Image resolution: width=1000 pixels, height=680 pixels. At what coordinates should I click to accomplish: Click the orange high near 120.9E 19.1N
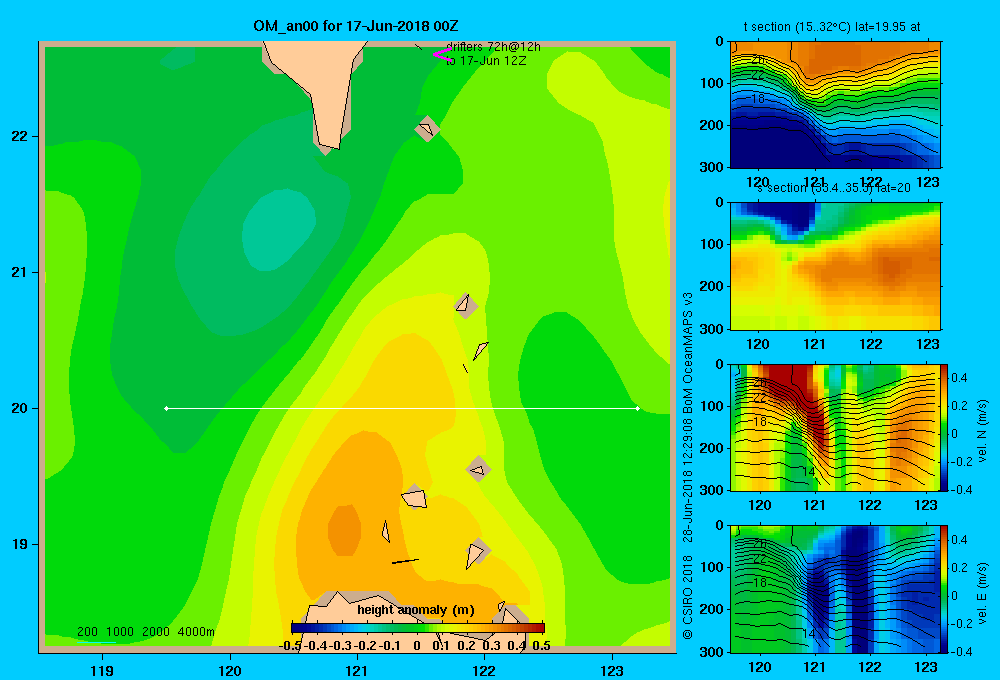344,529
